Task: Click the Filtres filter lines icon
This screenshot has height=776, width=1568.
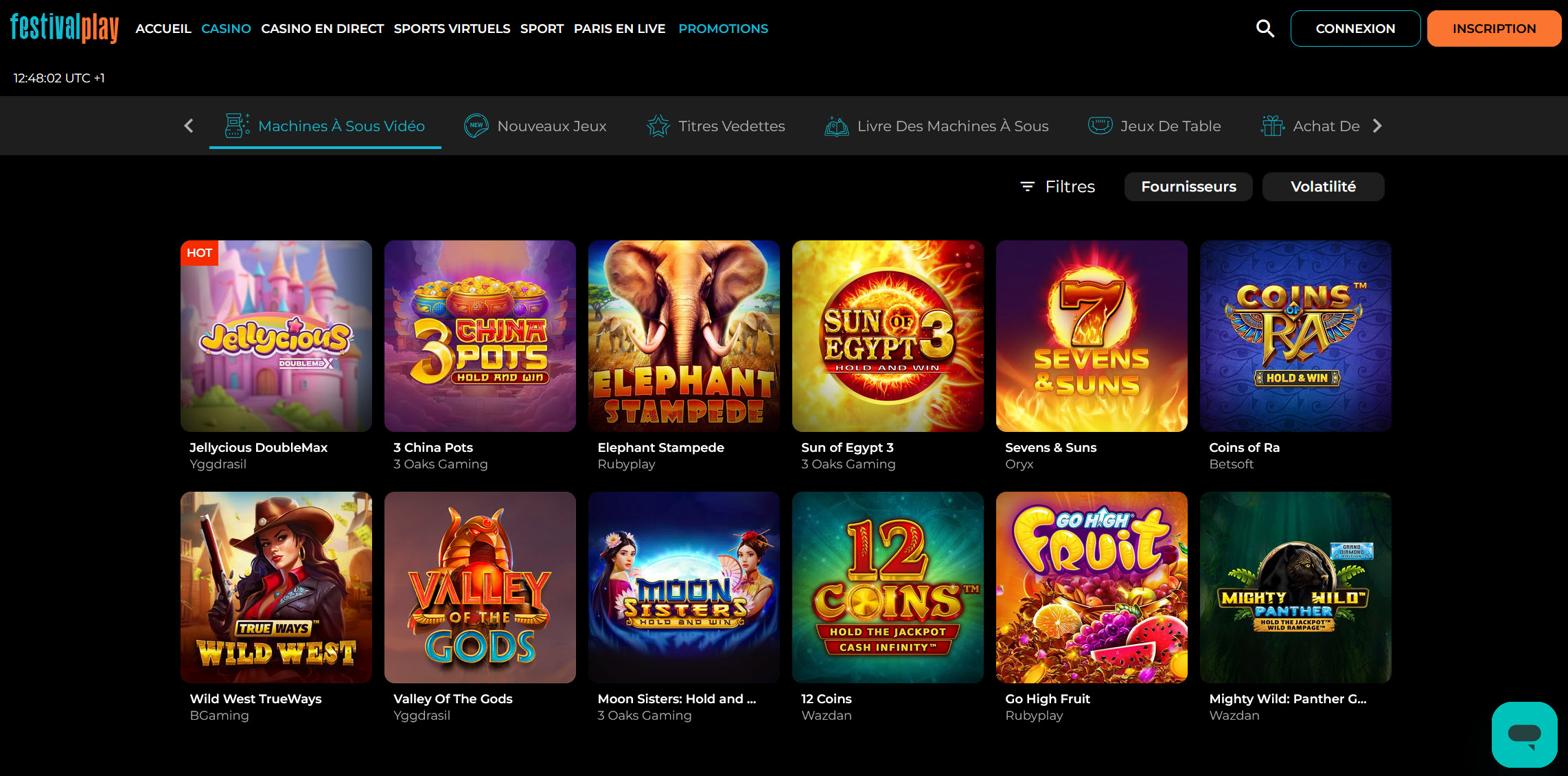Action: pos(1027,186)
